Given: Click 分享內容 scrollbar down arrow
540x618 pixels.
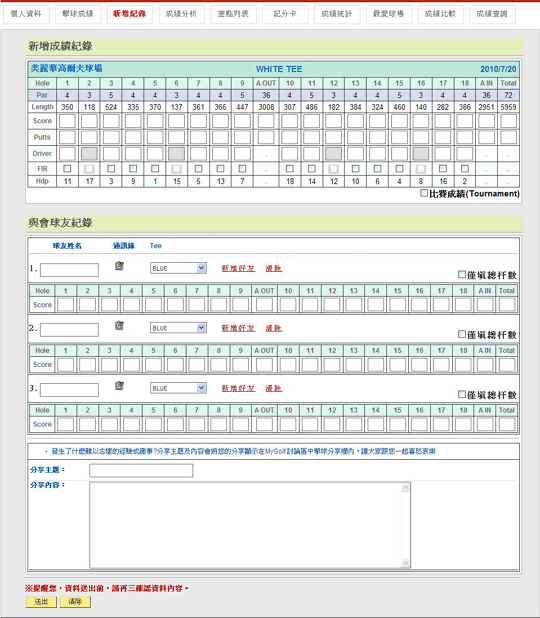Looking at the screenshot, I should pyautogui.click(x=406, y=563).
